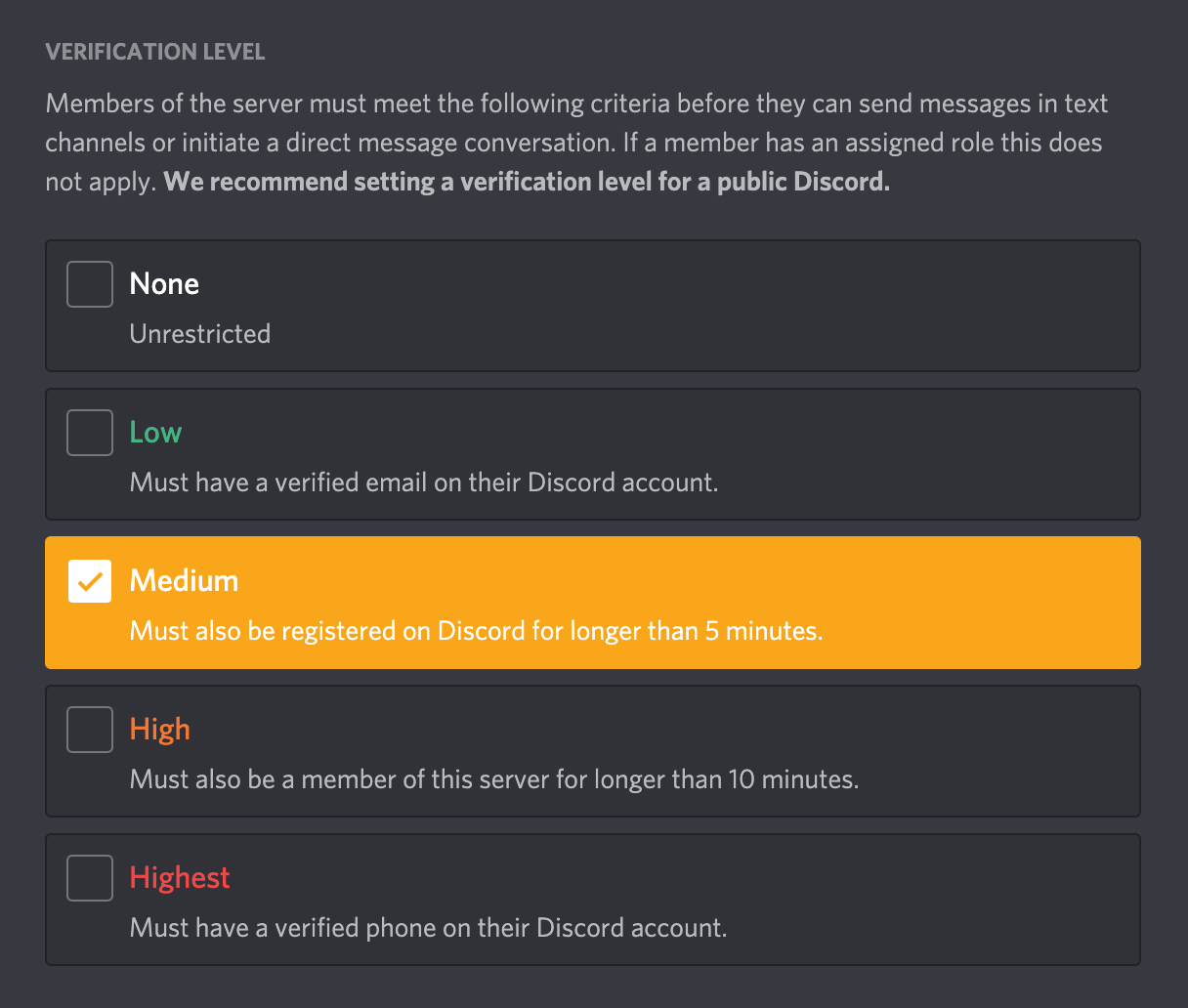Click the VERIFICATION LEVEL section heading
This screenshot has height=1008, width=1188.
point(154,51)
